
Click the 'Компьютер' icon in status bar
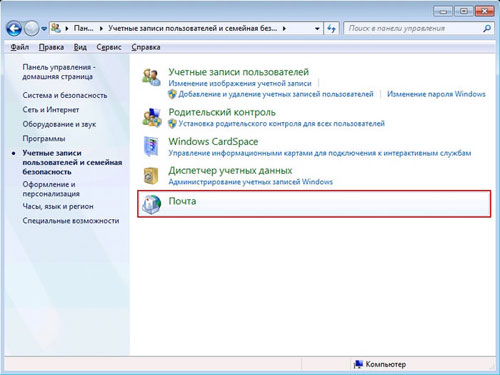[358, 364]
